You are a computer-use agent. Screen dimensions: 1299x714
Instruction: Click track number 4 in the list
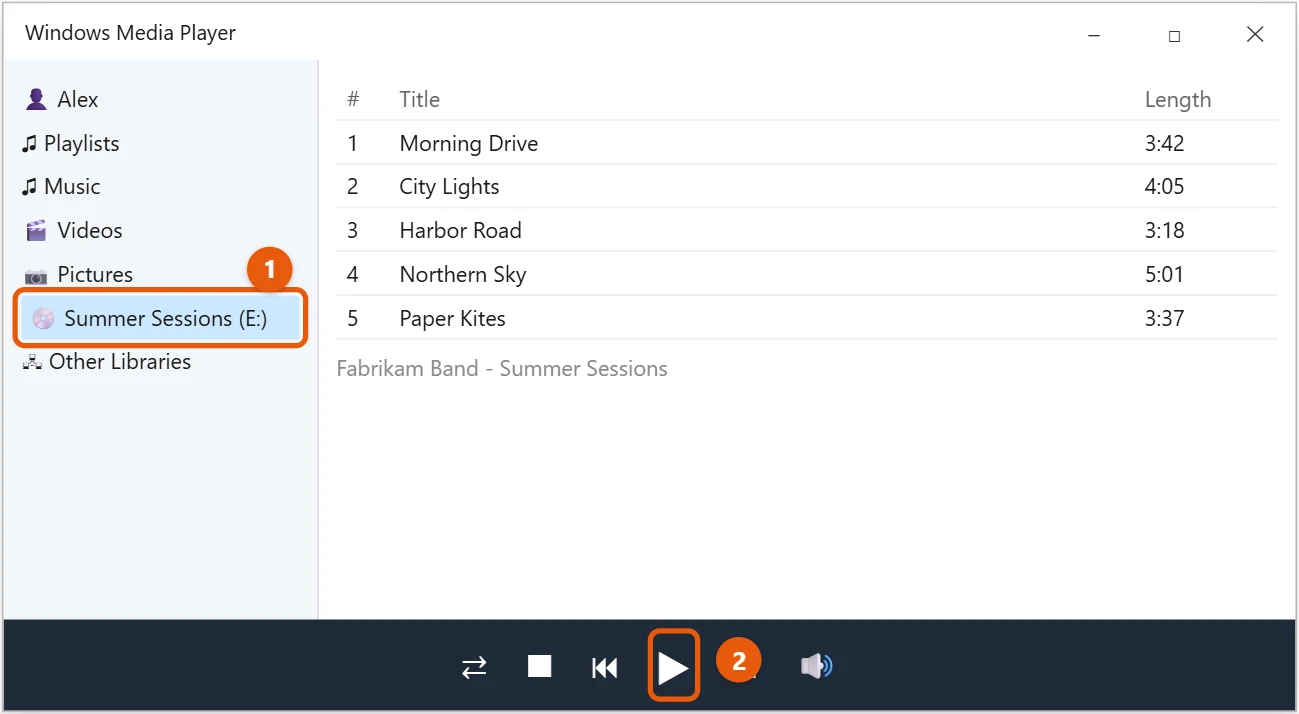352,274
